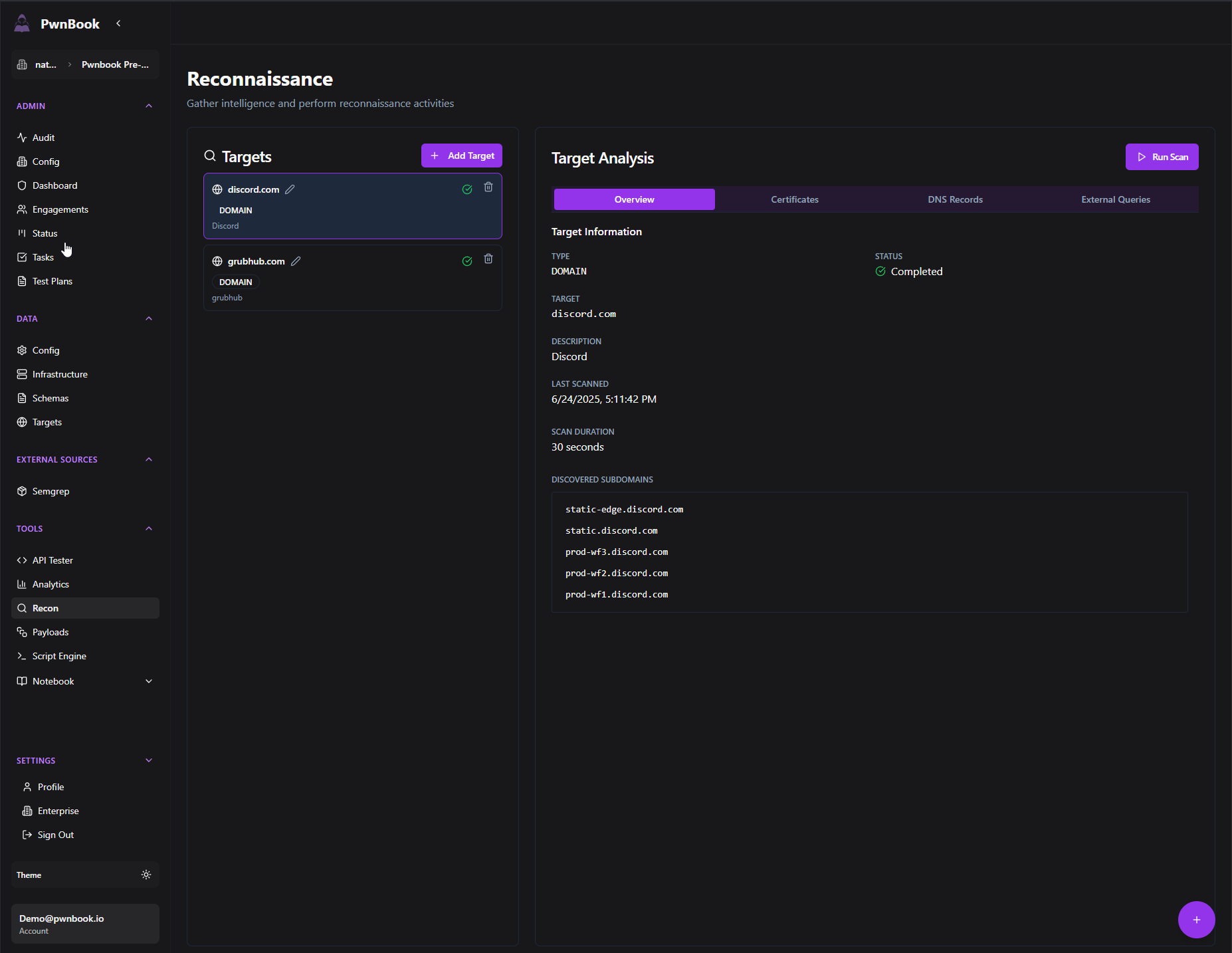Open the Demo@pwnbook.io account panel
1232x953 pixels.
point(85,924)
